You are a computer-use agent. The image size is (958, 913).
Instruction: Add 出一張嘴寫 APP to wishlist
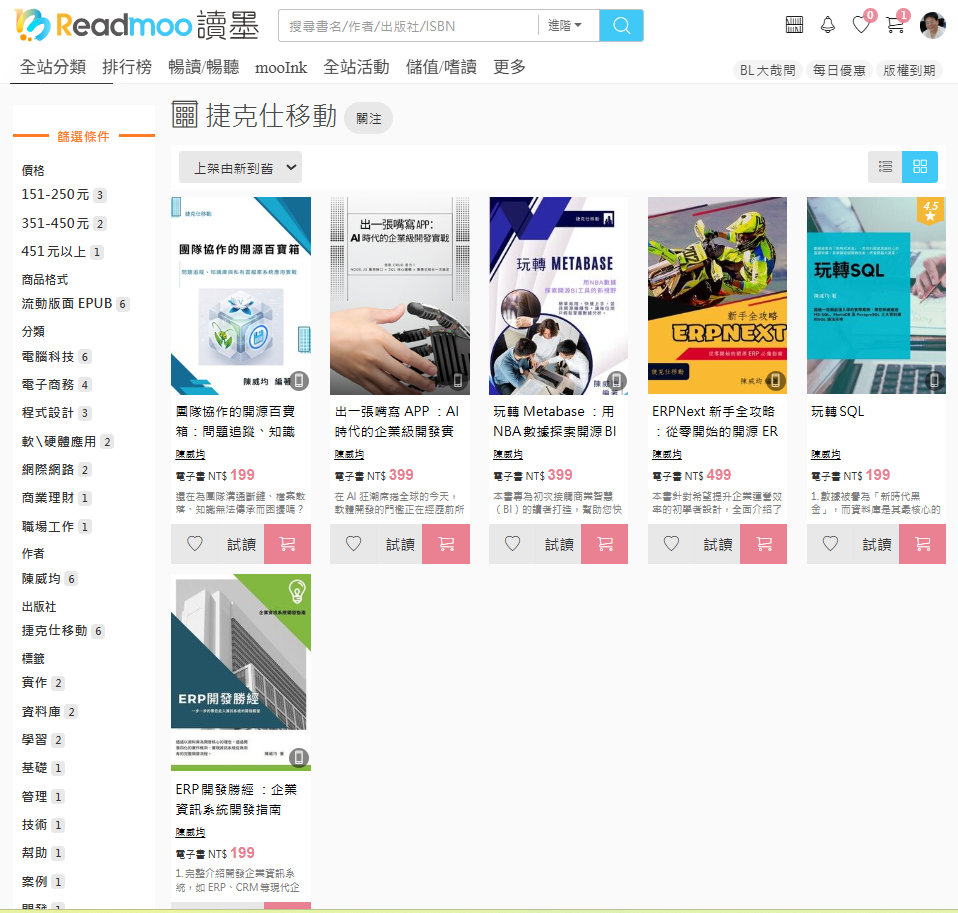click(353, 544)
